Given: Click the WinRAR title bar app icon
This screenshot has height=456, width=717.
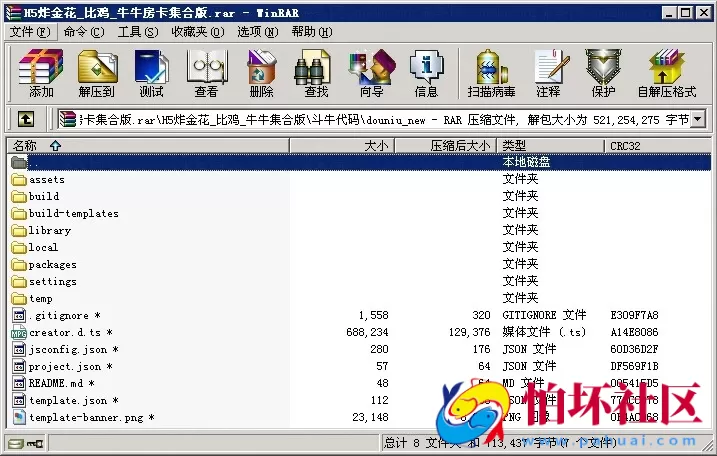Looking at the screenshot, I should [13, 13].
